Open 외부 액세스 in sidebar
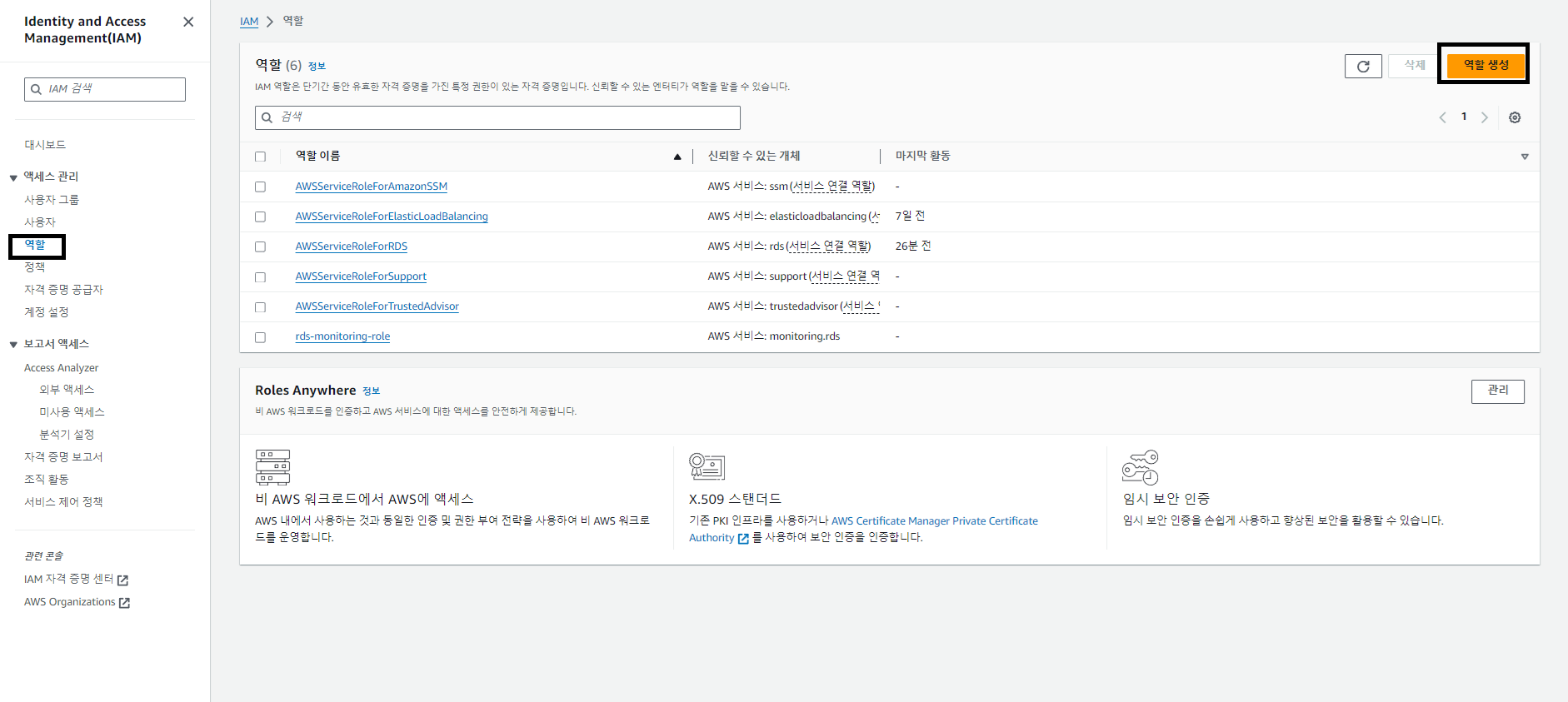Screen dimensions: 1568x702 point(67,390)
